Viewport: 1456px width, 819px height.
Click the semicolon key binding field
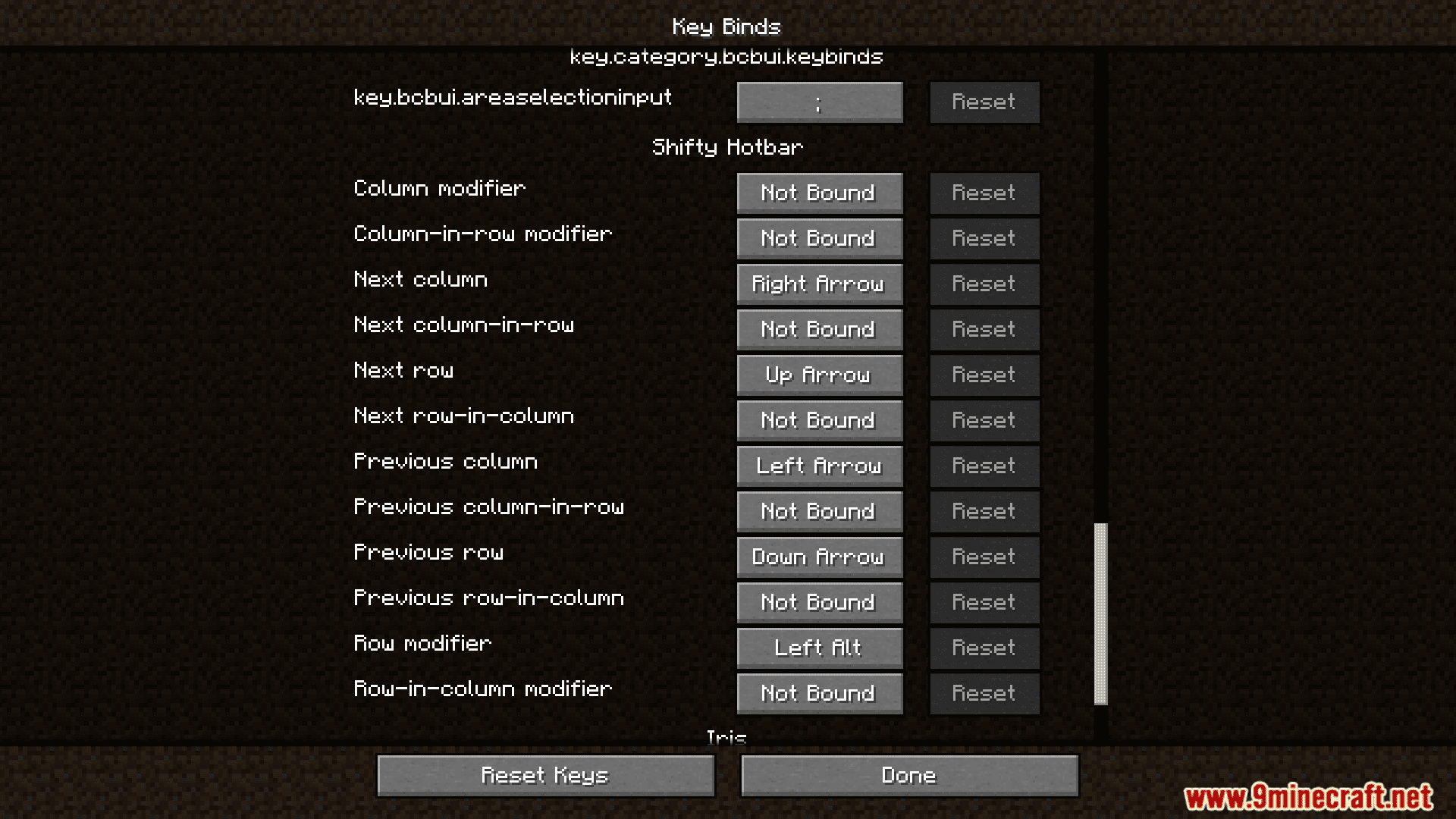(x=818, y=101)
